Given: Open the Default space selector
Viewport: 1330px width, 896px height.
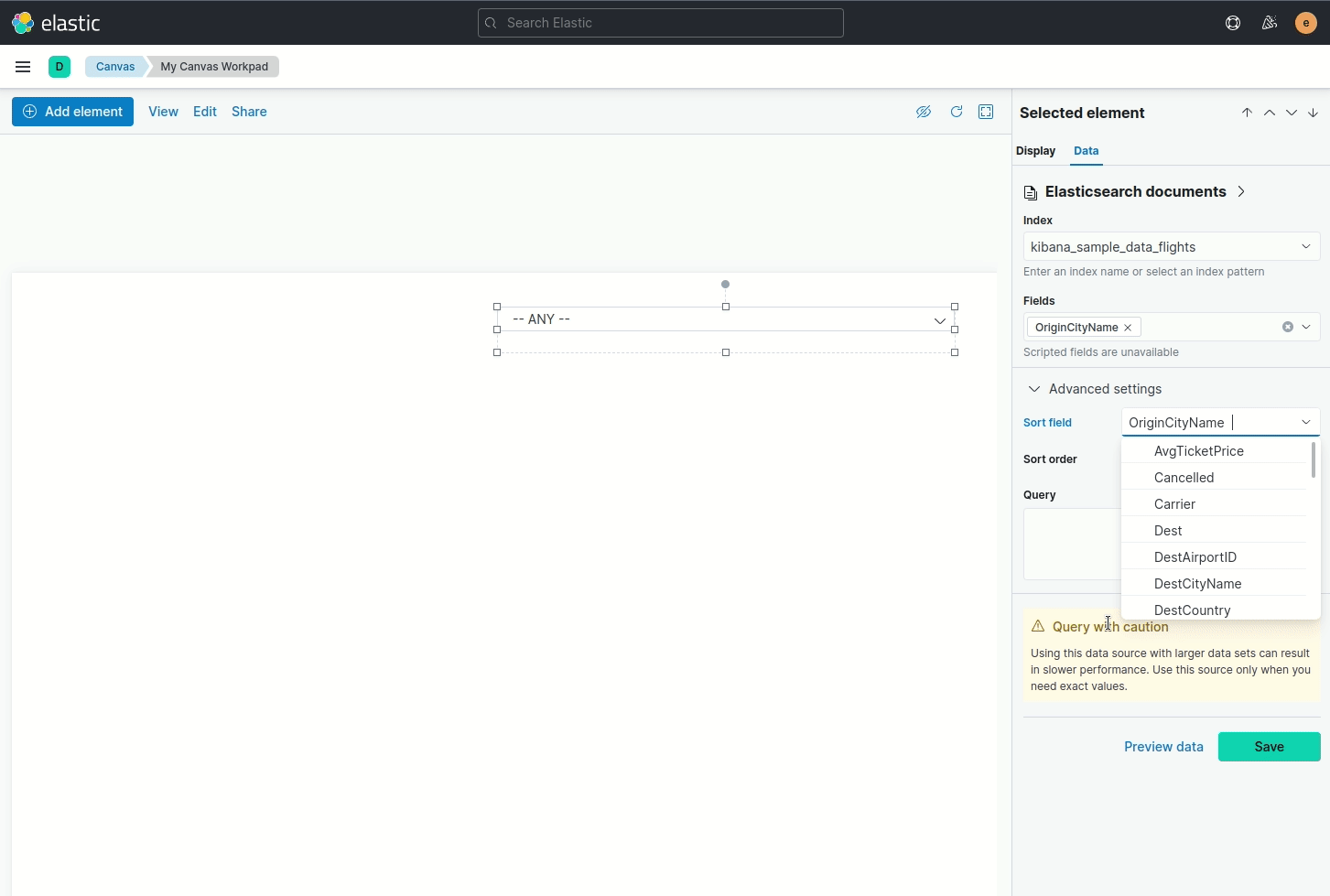Looking at the screenshot, I should click(x=59, y=67).
